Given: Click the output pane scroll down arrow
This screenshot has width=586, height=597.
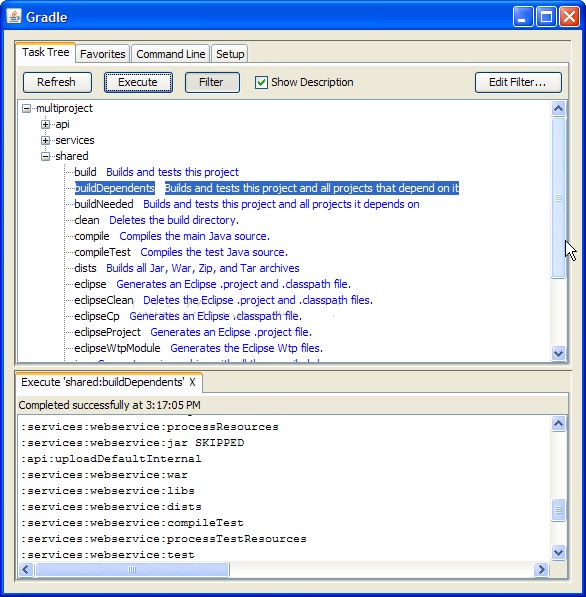Looking at the screenshot, I should (558, 552).
